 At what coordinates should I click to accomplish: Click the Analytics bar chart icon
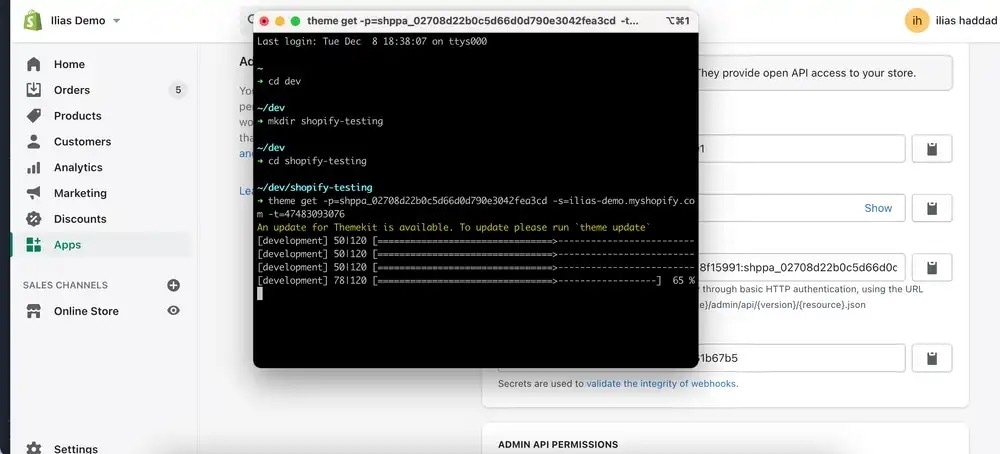tap(34, 168)
